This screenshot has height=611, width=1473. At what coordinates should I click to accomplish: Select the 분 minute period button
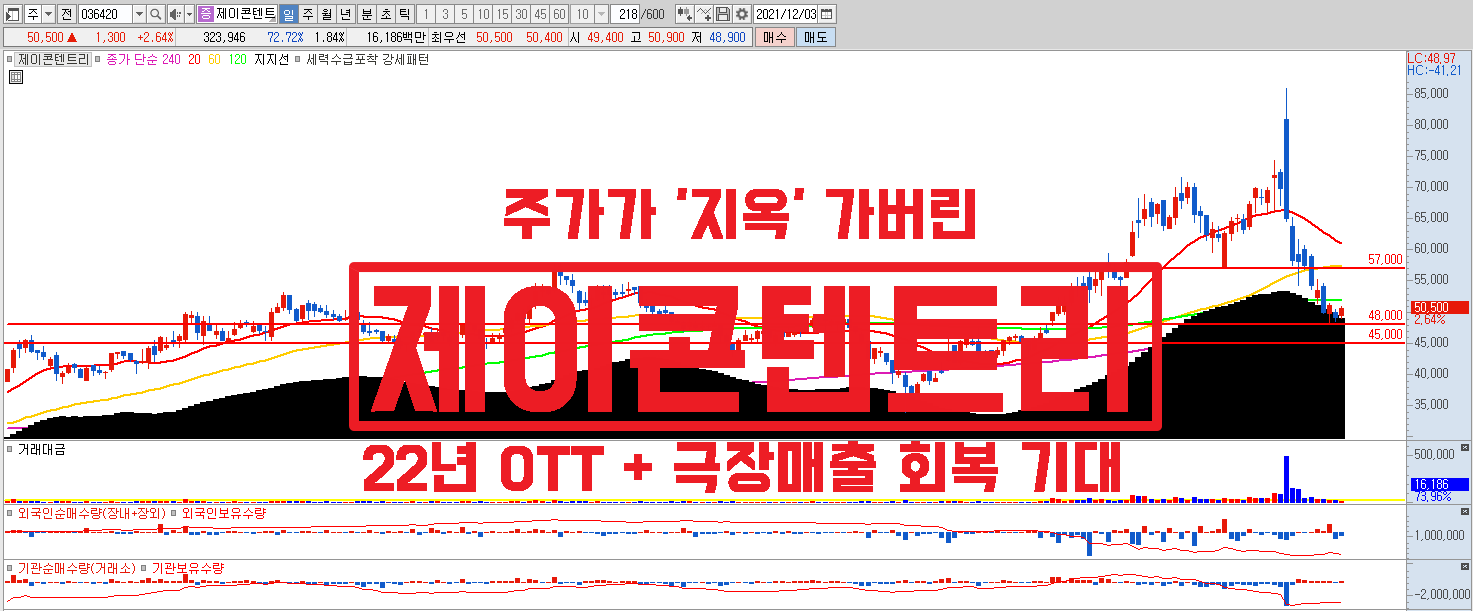365,14
